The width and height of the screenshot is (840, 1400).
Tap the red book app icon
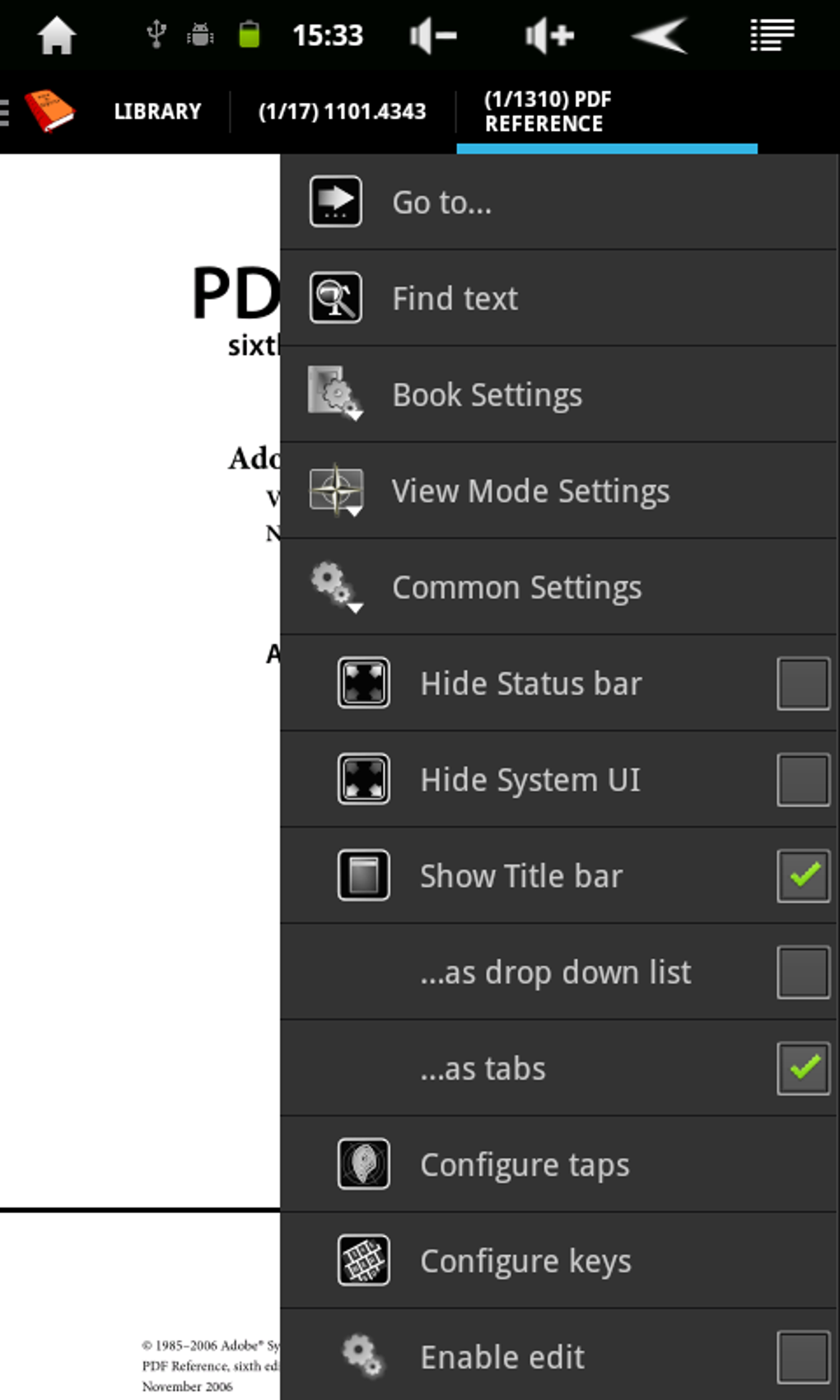click(x=49, y=110)
